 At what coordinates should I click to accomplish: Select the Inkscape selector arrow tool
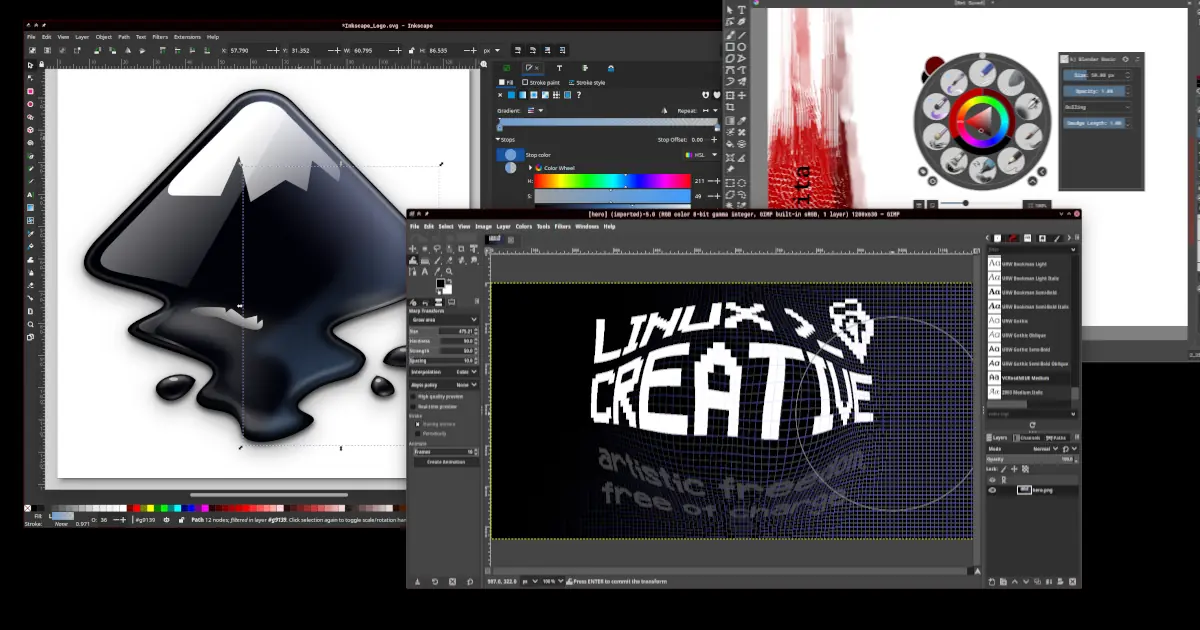(29, 65)
